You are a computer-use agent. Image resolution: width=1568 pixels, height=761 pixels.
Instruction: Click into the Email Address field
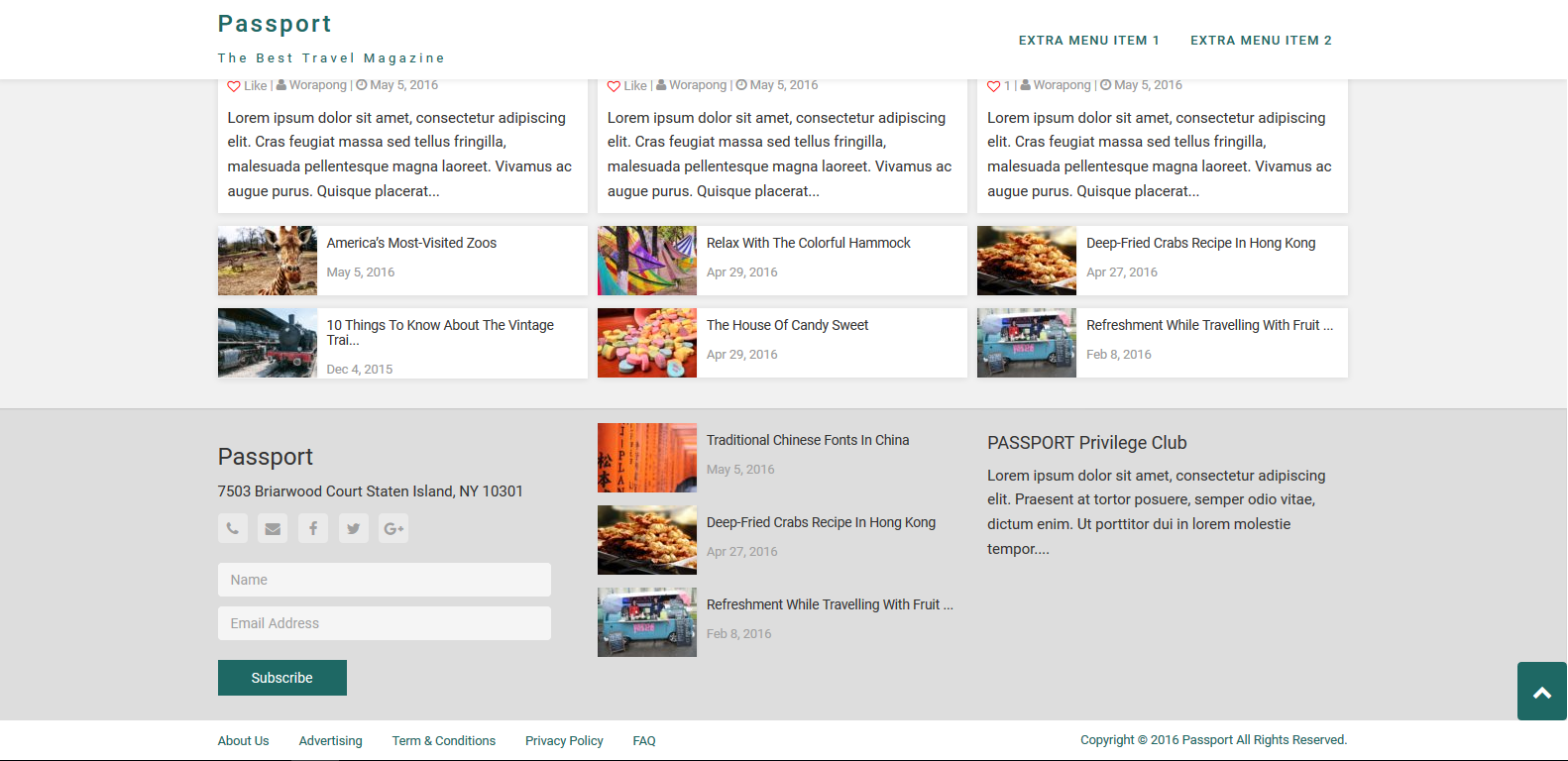[384, 623]
